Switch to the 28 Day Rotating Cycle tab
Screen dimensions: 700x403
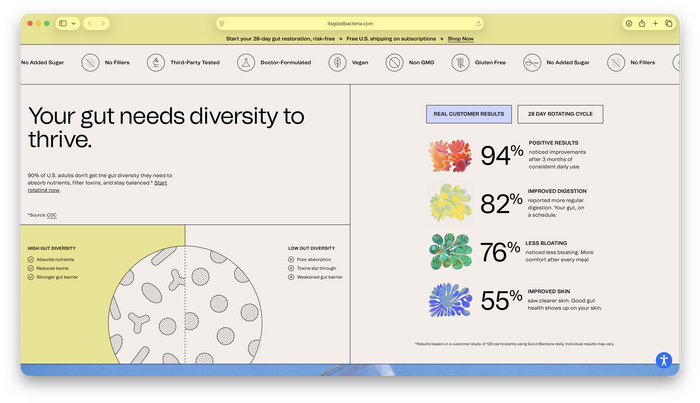(x=560, y=114)
